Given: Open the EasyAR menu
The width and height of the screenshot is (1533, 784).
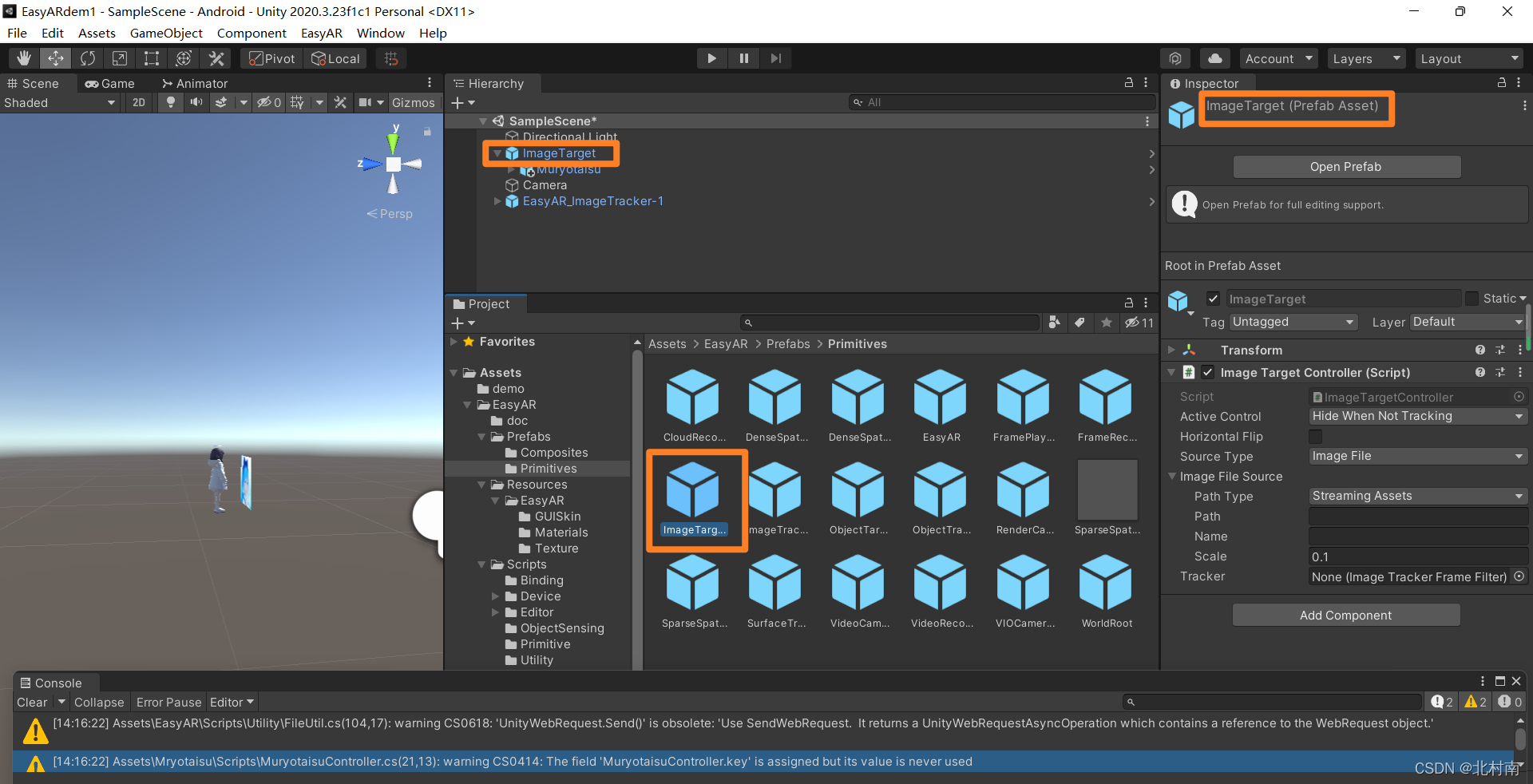Looking at the screenshot, I should [321, 33].
